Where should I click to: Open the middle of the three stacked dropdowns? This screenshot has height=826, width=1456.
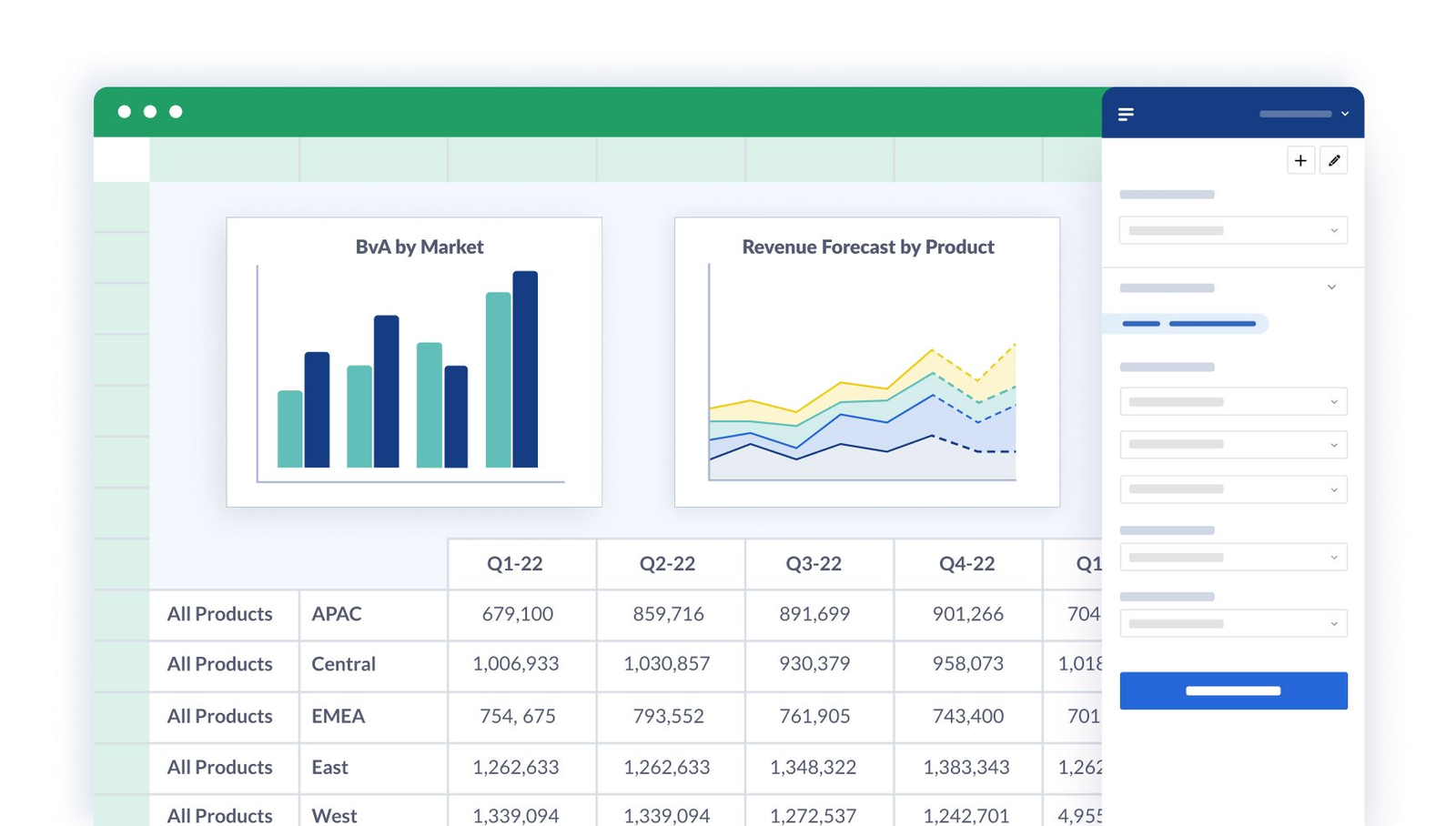pos(1233,445)
